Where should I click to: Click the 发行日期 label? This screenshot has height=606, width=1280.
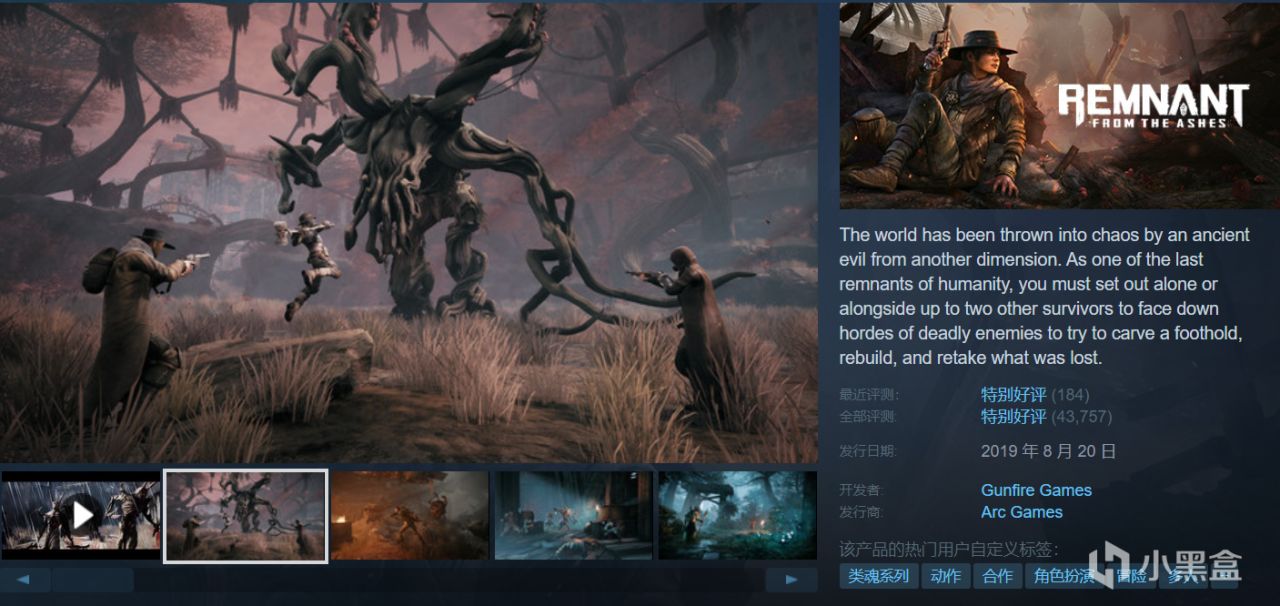coord(868,452)
